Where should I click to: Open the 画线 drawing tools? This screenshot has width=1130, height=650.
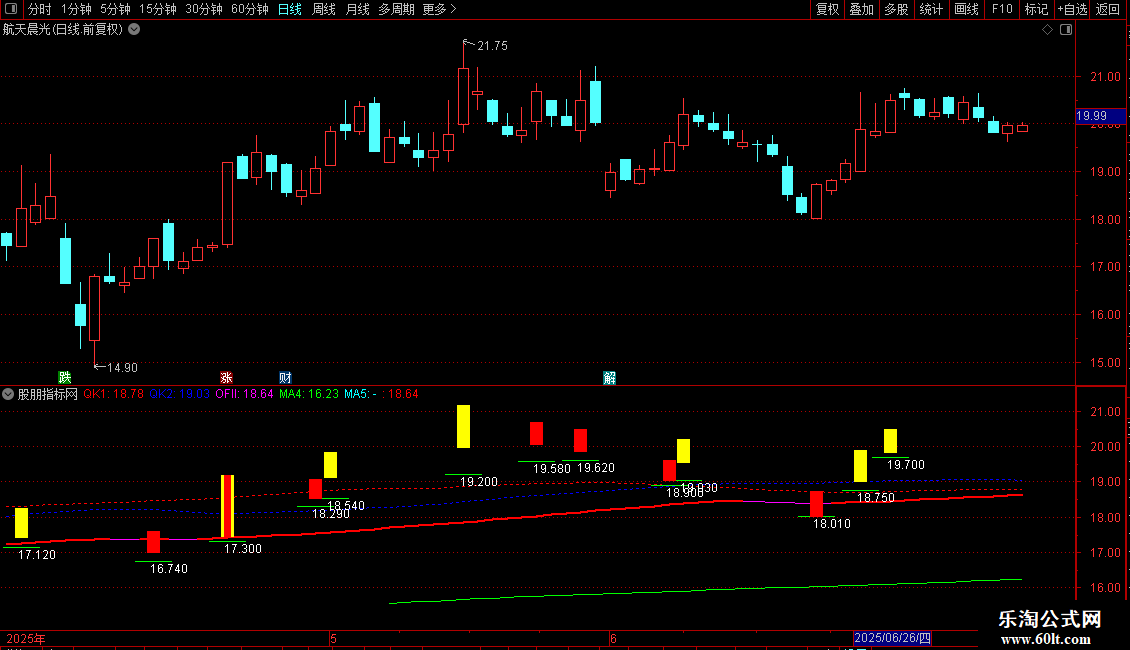[x=966, y=9]
